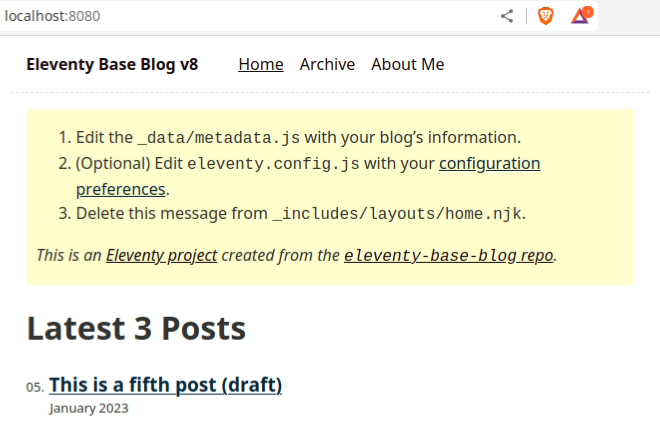The height and width of the screenshot is (433, 660).
Task: Open the Eleventy Base Blog v8 site title
Action: click(112, 64)
